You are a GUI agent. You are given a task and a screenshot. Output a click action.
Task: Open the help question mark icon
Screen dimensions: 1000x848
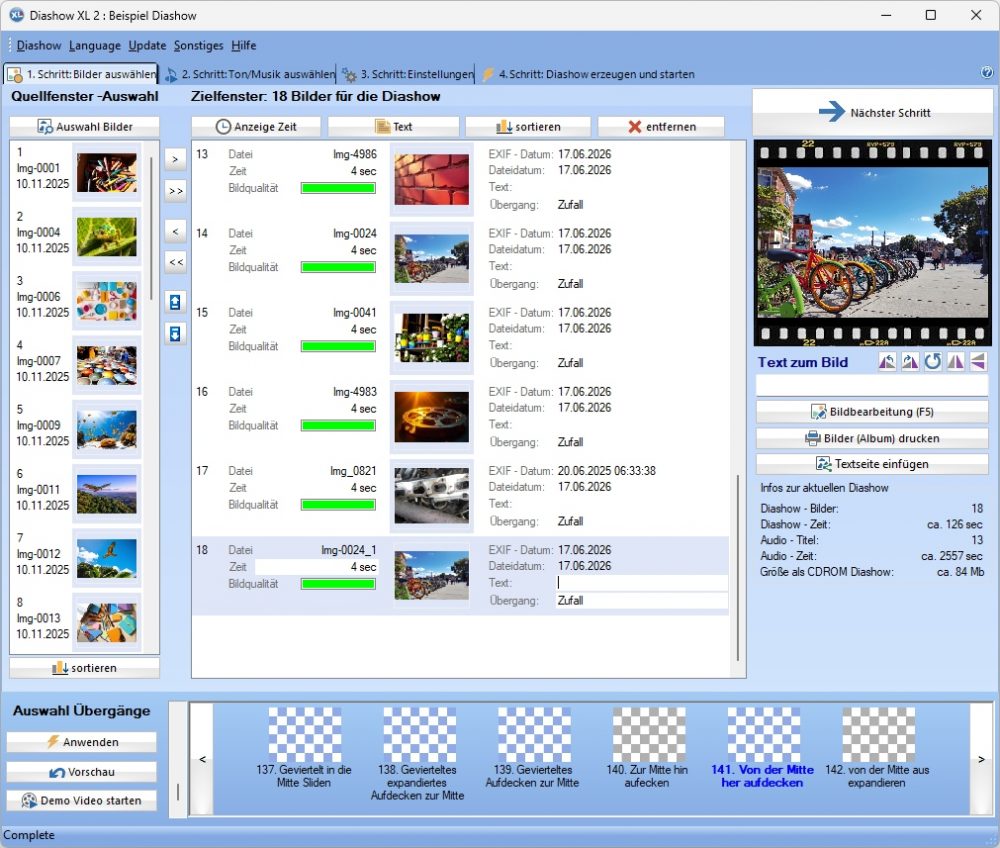pos(987,72)
